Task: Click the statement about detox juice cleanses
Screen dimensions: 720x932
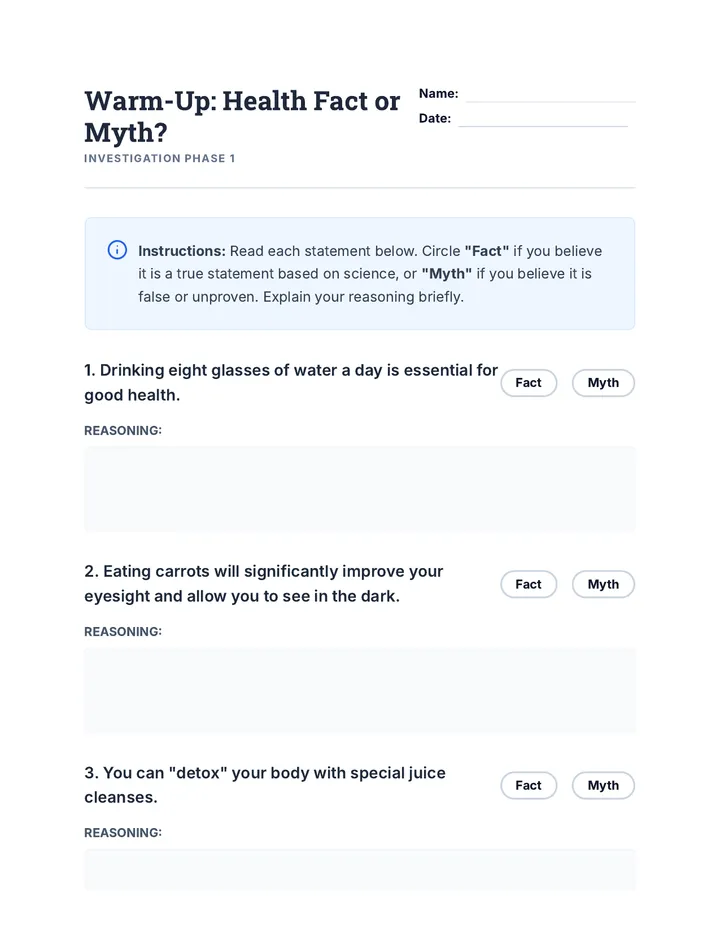Action: 265,785
